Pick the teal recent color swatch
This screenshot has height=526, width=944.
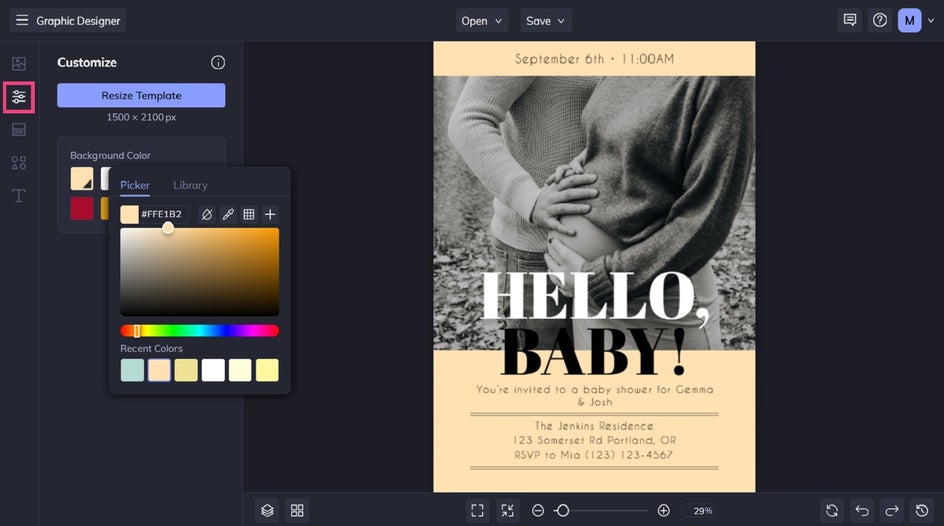tap(132, 370)
